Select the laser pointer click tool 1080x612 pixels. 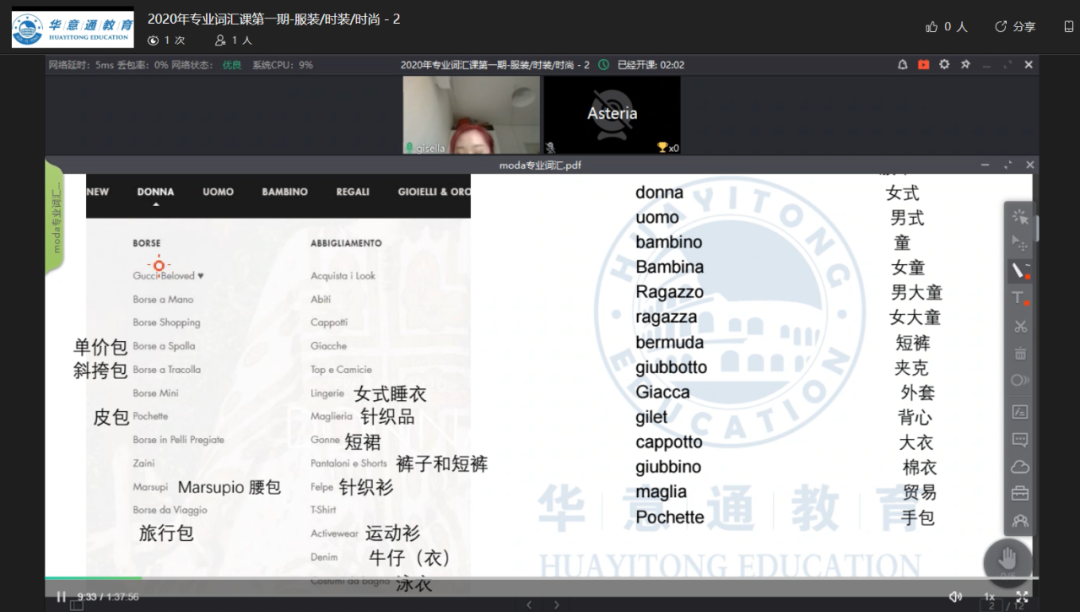[1020, 217]
